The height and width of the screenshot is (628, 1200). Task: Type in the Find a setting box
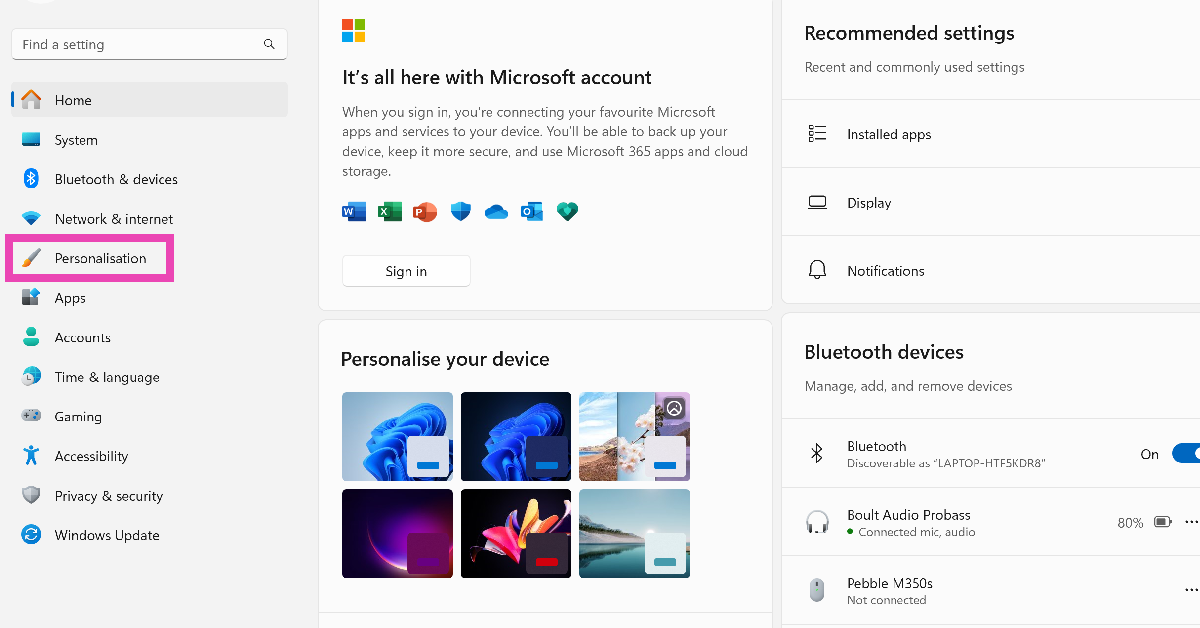point(140,44)
